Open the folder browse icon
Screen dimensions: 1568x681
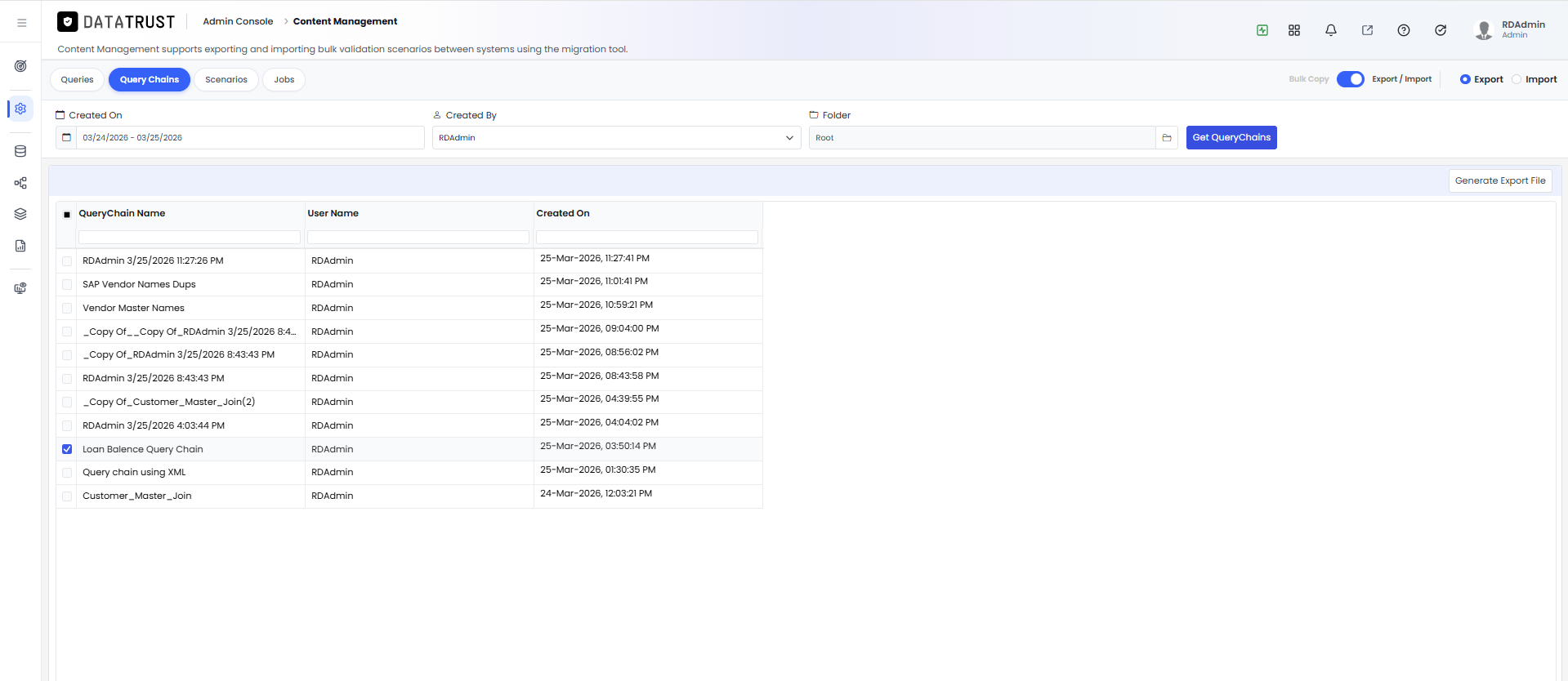[1167, 138]
